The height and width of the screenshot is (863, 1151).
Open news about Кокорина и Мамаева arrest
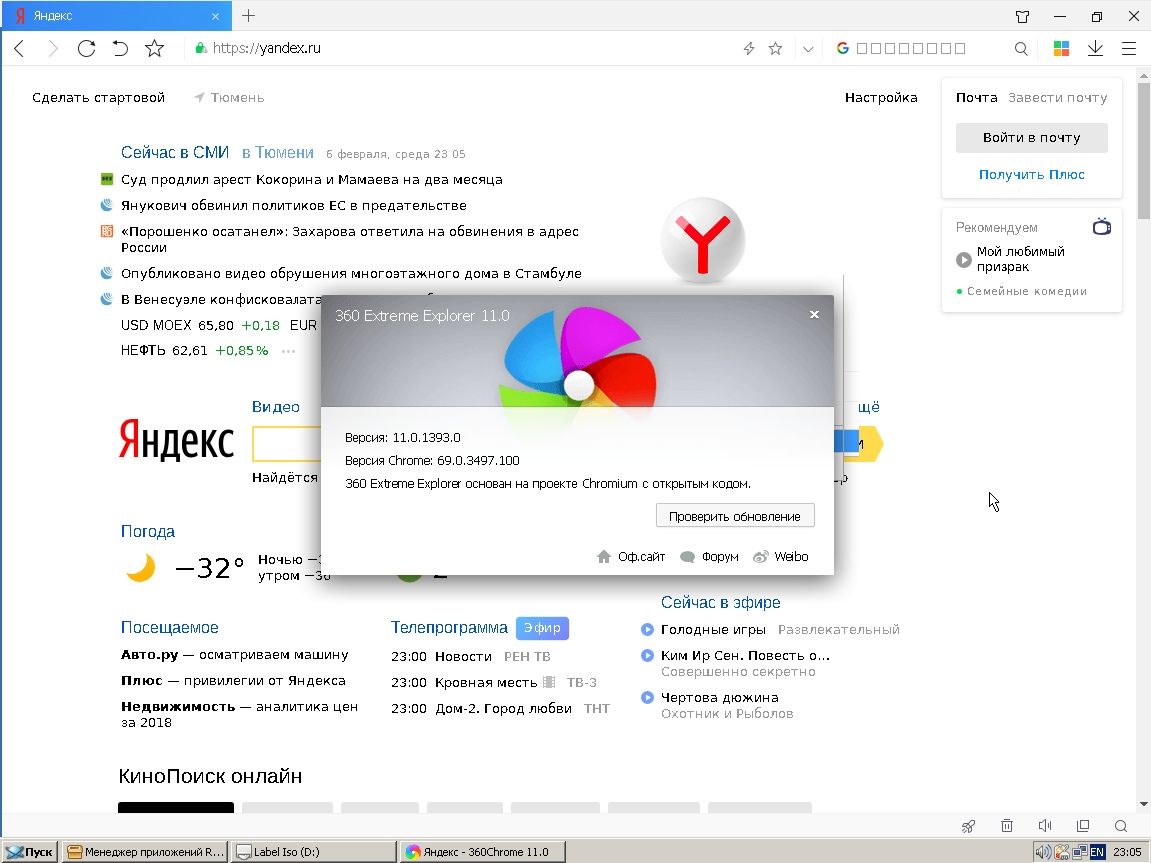(311, 180)
